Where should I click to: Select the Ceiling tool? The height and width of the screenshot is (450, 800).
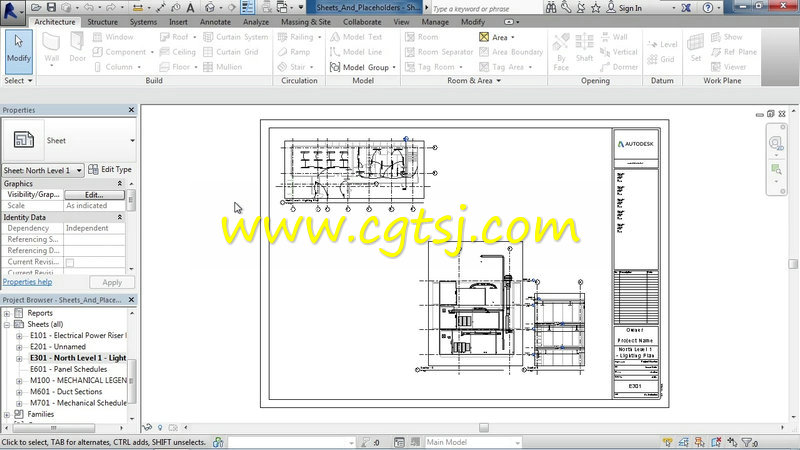pyautogui.click(x=178, y=52)
